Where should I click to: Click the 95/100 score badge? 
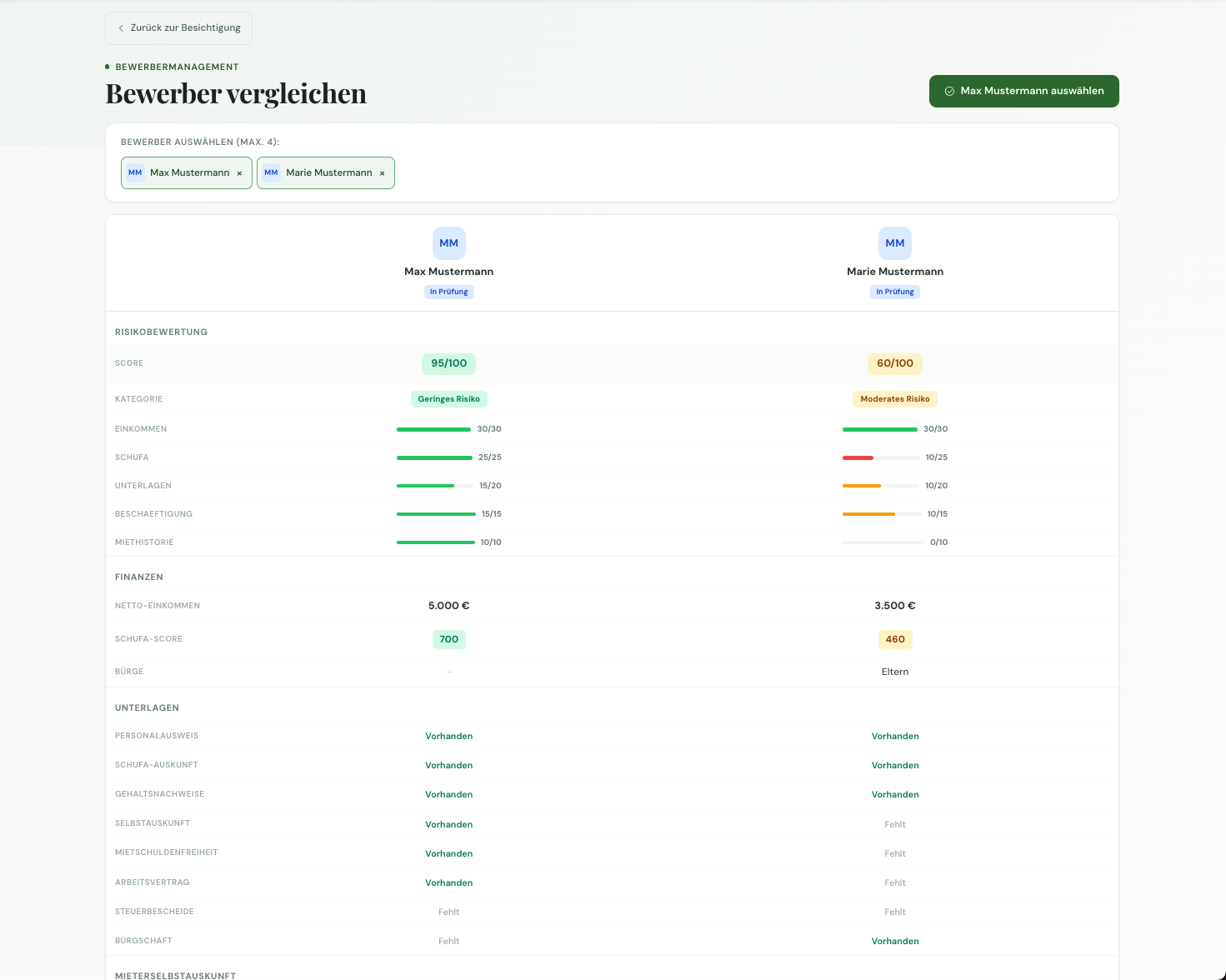448,363
